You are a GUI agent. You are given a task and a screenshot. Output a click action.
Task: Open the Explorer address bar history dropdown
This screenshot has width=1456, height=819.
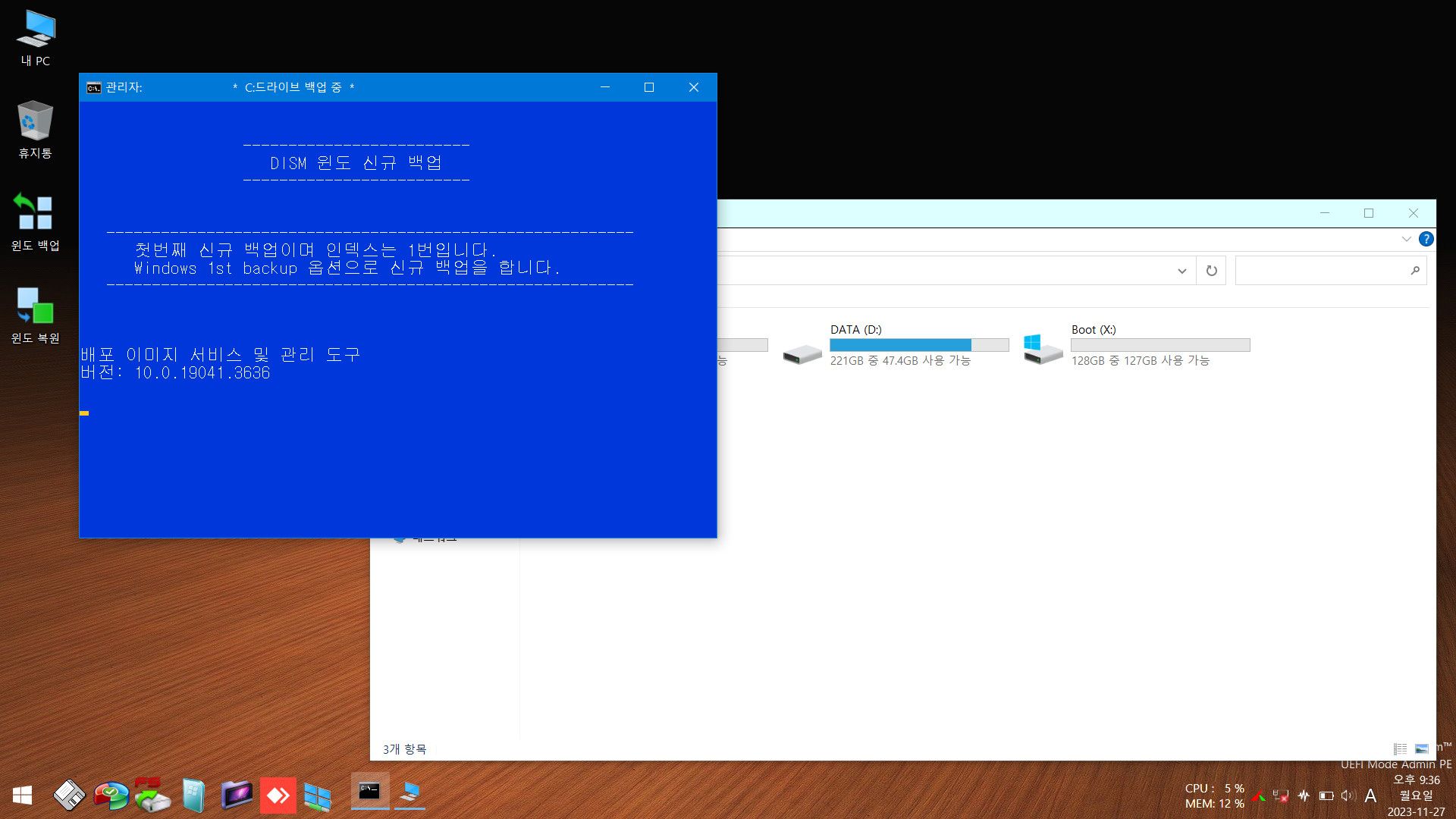(x=1181, y=271)
